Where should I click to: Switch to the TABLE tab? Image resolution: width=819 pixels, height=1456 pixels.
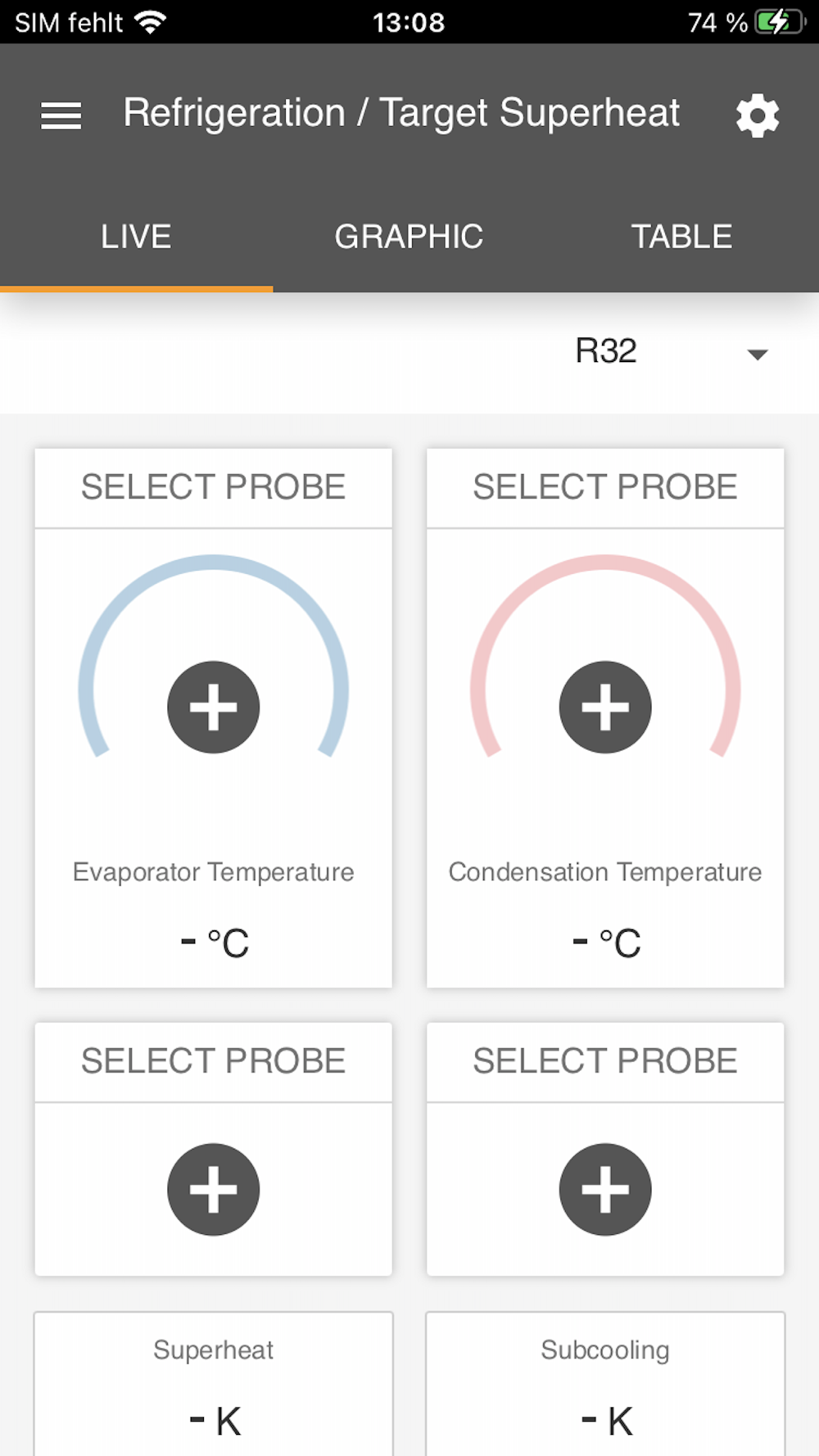coord(681,237)
